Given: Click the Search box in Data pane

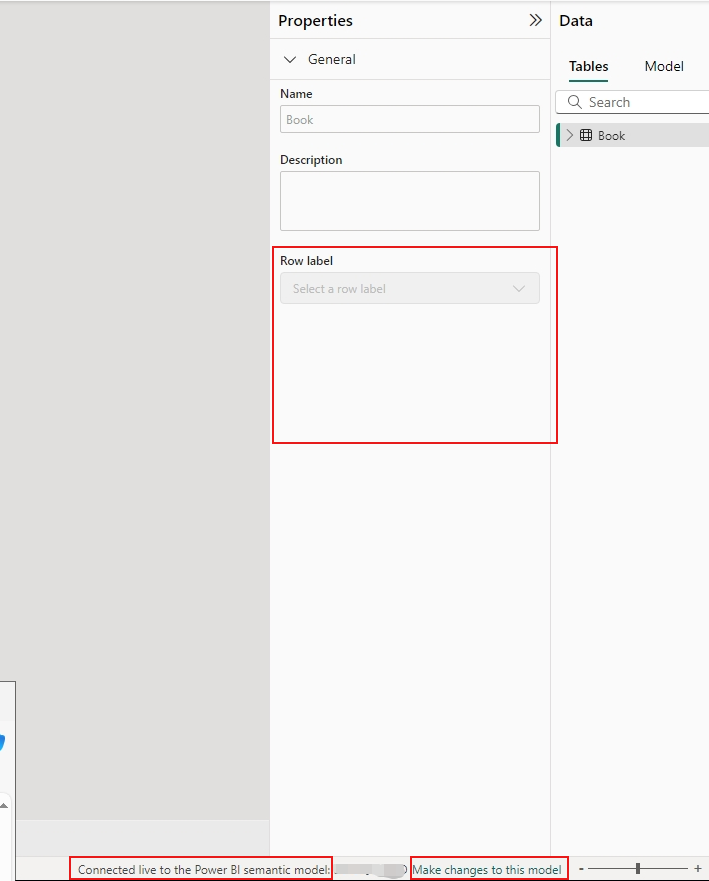Looking at the screenshot, I should coord(633,102).
